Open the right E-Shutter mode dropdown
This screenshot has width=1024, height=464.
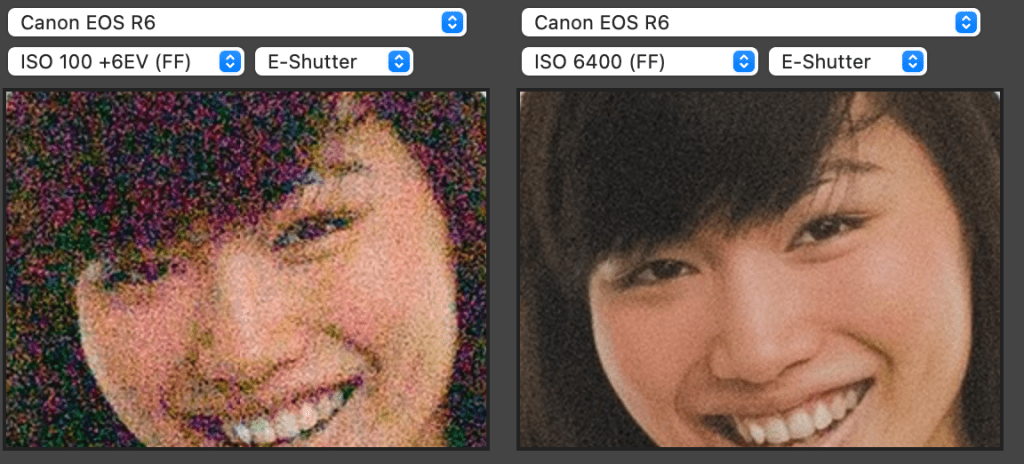(x=833, y=62)
